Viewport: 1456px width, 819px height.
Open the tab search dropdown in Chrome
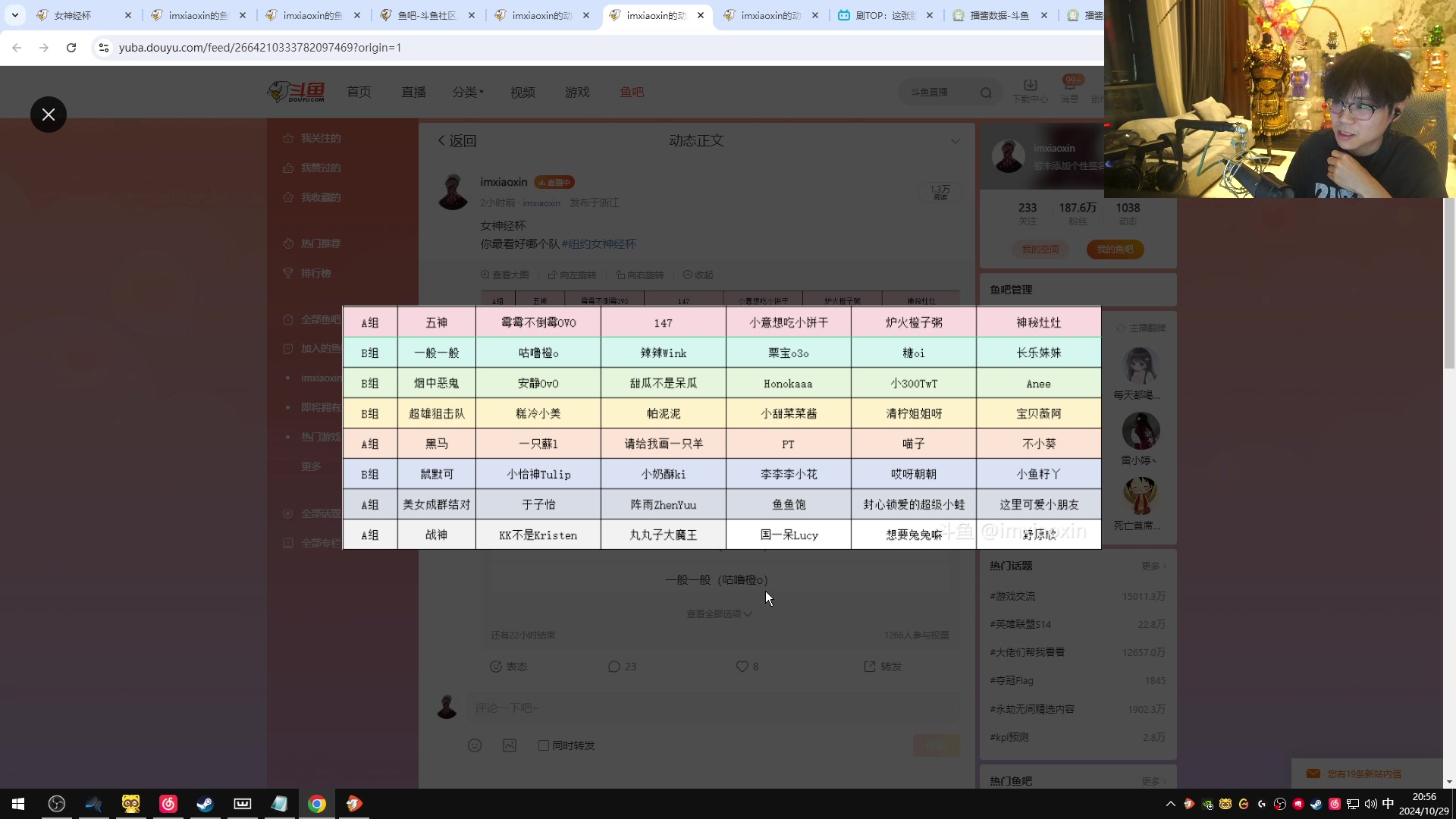(14, 15)
